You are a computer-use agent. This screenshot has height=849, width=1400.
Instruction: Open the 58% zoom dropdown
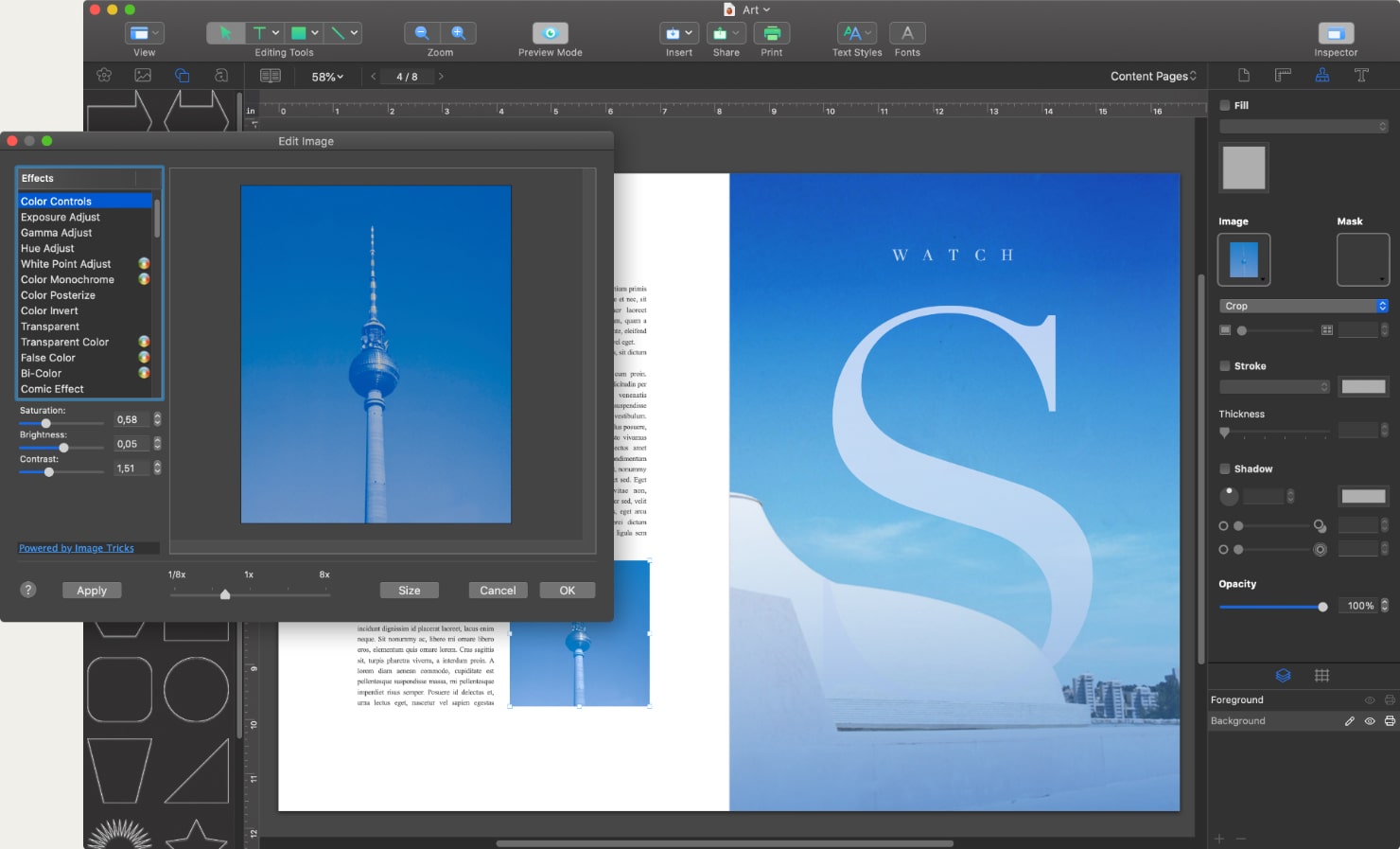coord(325,77)
